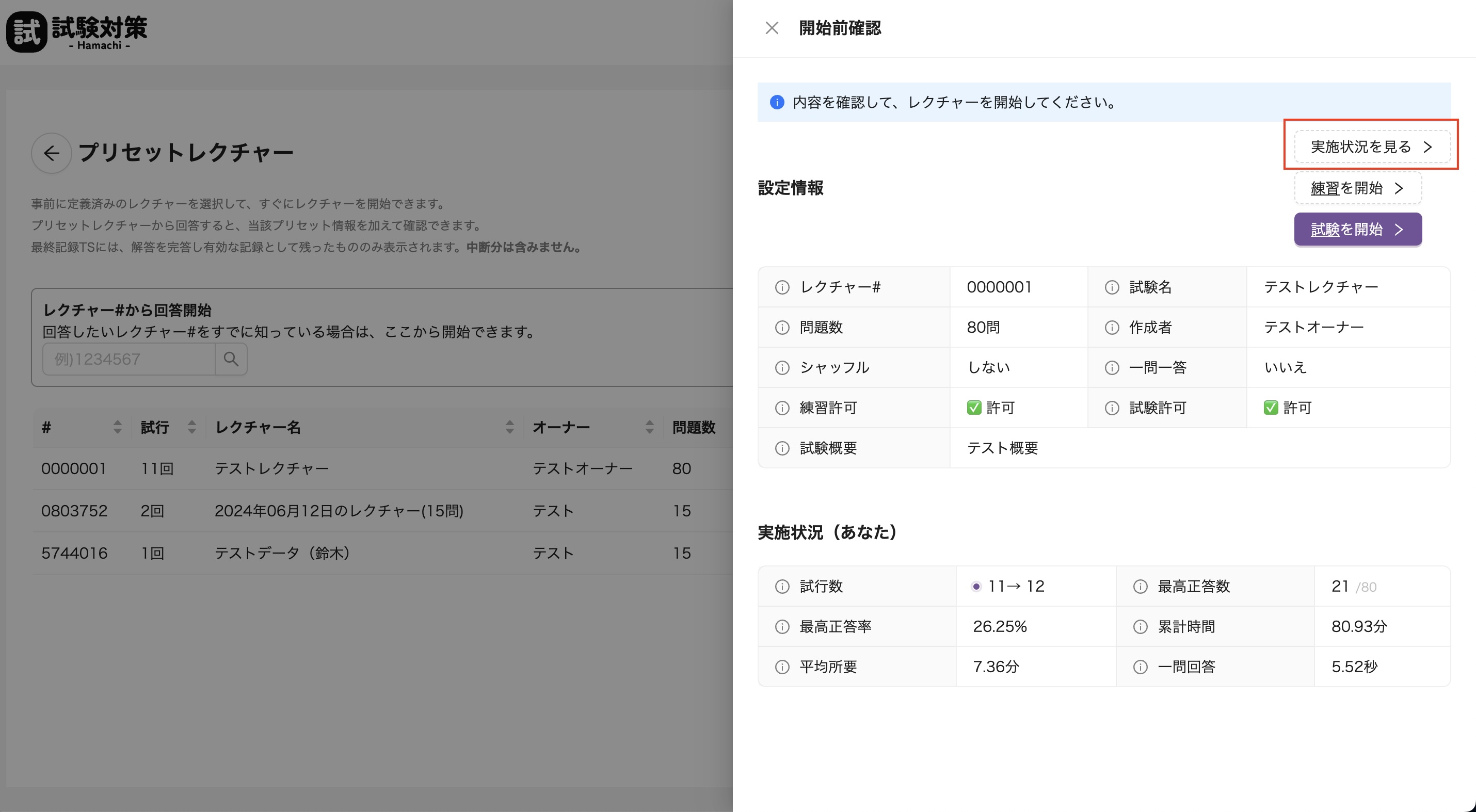
Task: Click green 許可 checkmark under 練習許可
Action: pos(974,408)
